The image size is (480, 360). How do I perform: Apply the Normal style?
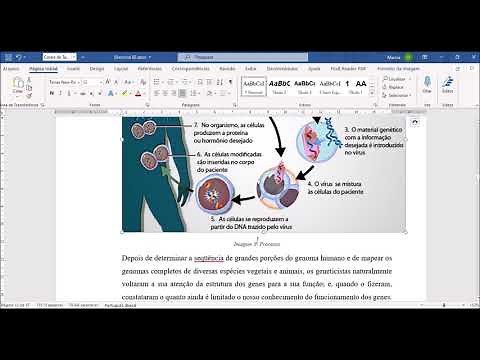(x=254, y=86)
